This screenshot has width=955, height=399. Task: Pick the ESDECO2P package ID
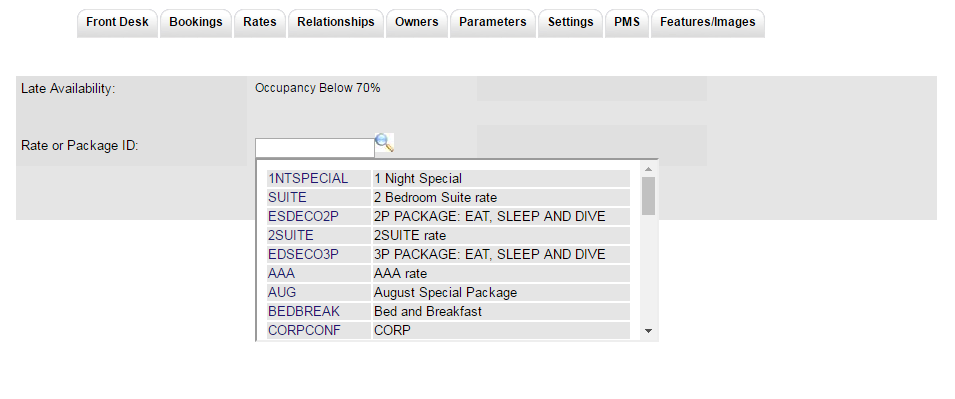click(303, 216)
